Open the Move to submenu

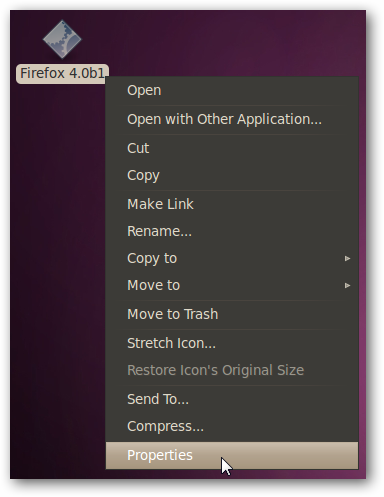pyautogui.click(x=232, y=285)
